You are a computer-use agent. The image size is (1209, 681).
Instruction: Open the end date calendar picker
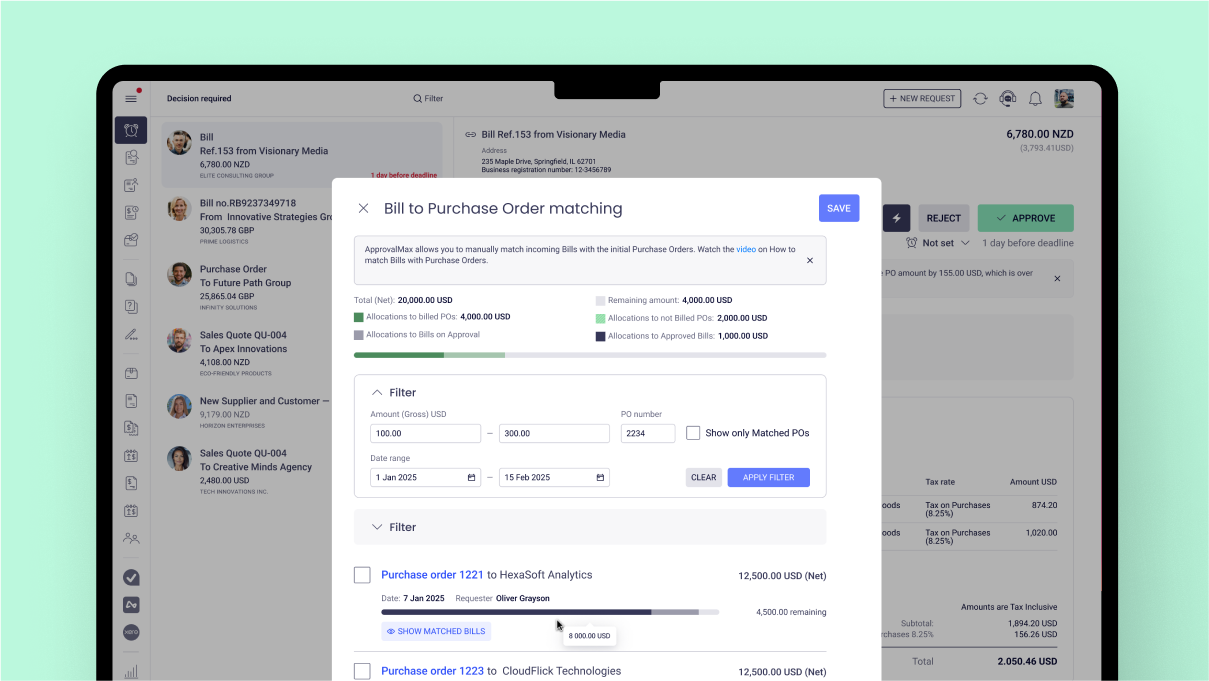click(600, 477)
